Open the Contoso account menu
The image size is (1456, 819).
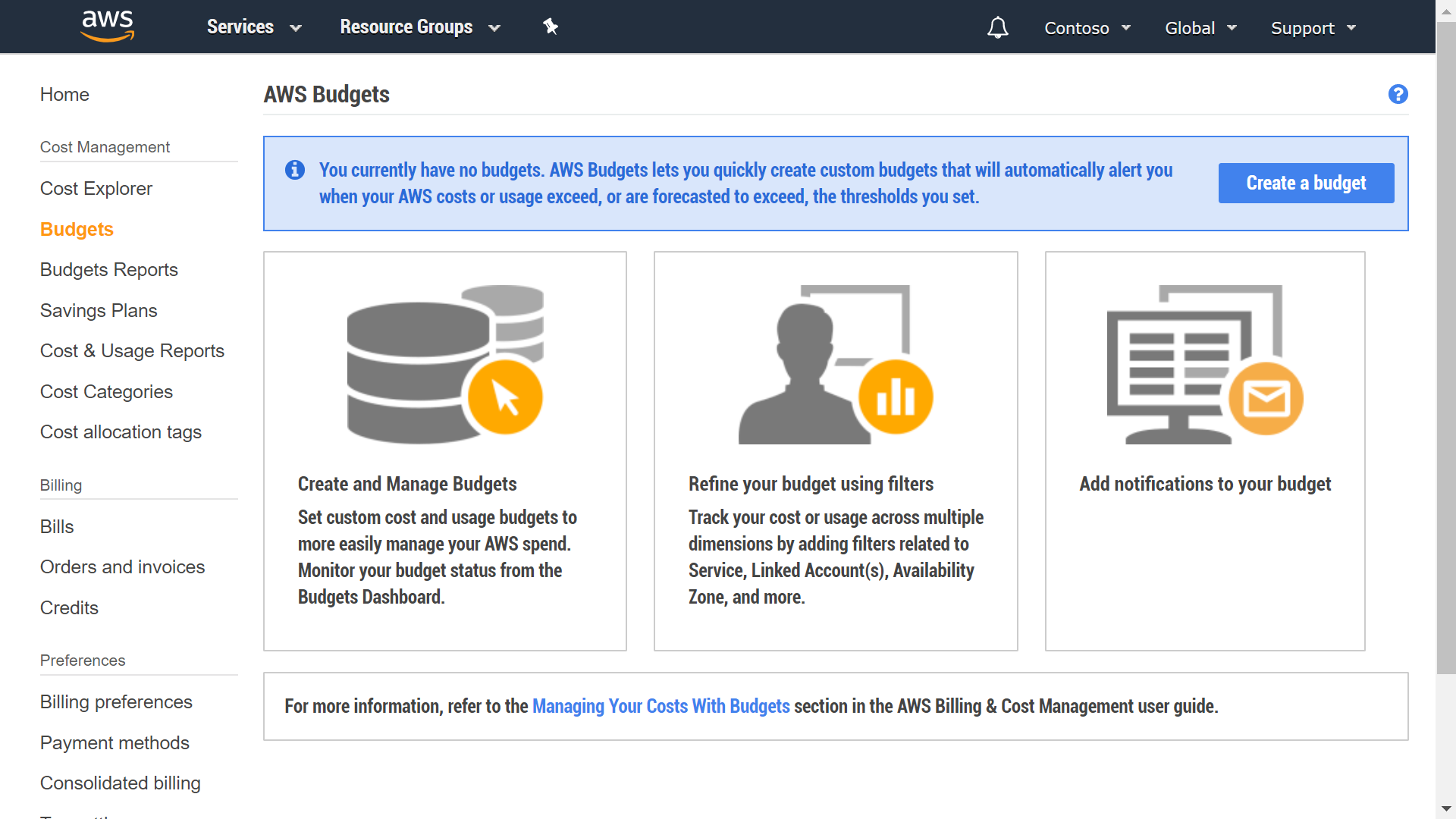coord(1087,28)
